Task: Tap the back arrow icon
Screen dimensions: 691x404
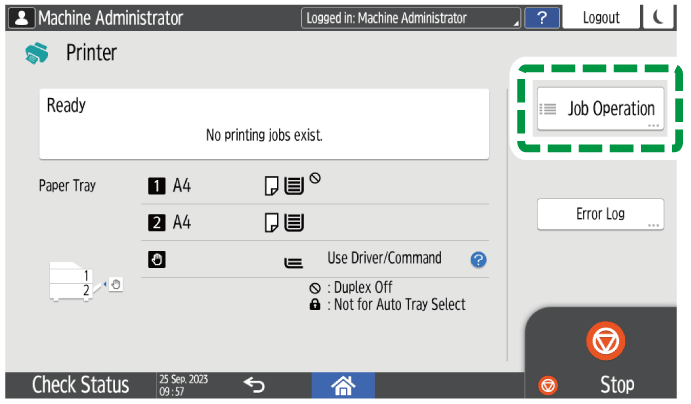Action: click(254, 384)
